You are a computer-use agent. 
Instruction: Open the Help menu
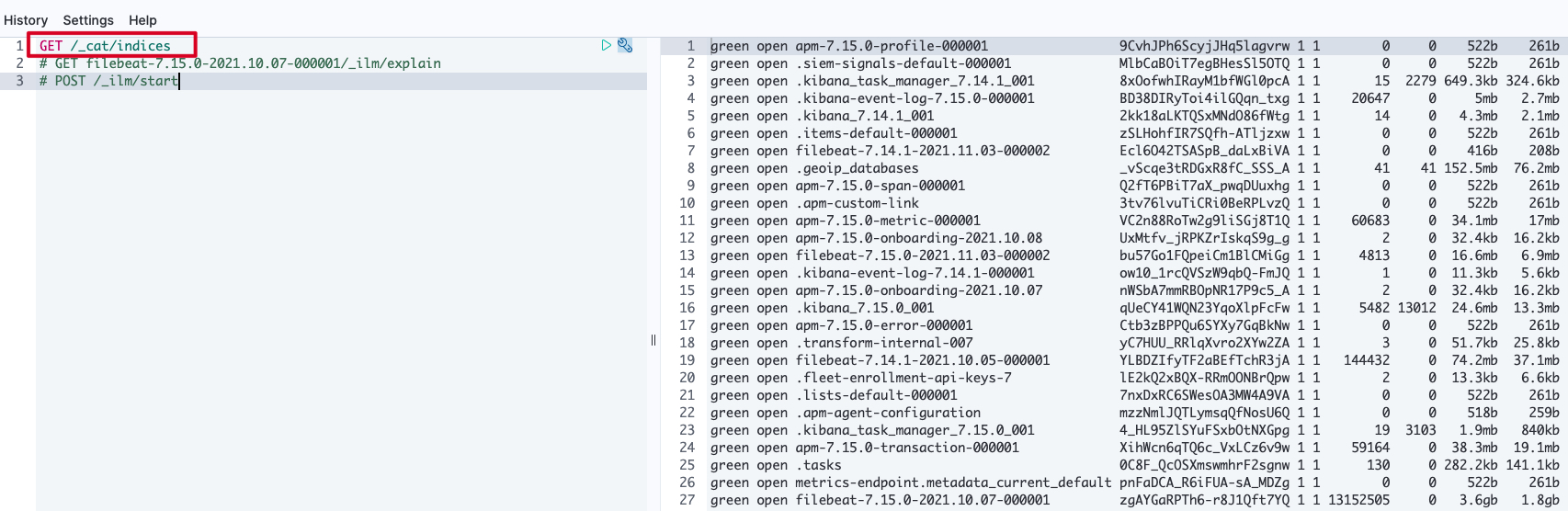tap(142, 20)
